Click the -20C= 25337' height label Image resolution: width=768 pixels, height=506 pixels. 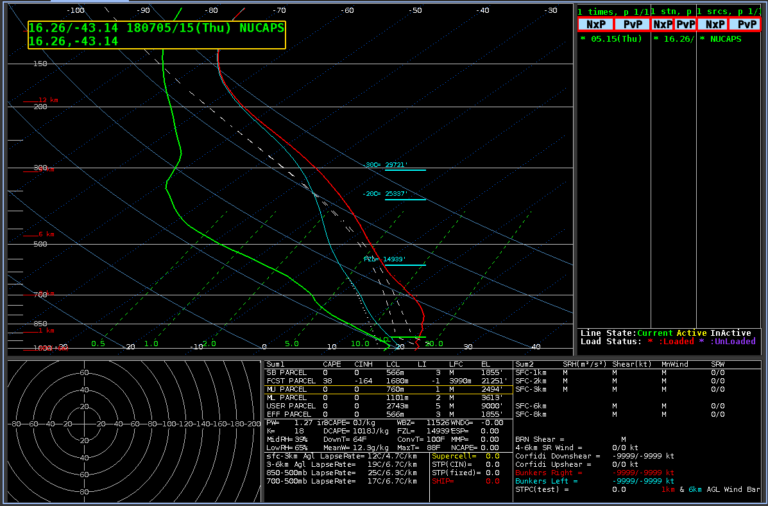tap(385, 194)
